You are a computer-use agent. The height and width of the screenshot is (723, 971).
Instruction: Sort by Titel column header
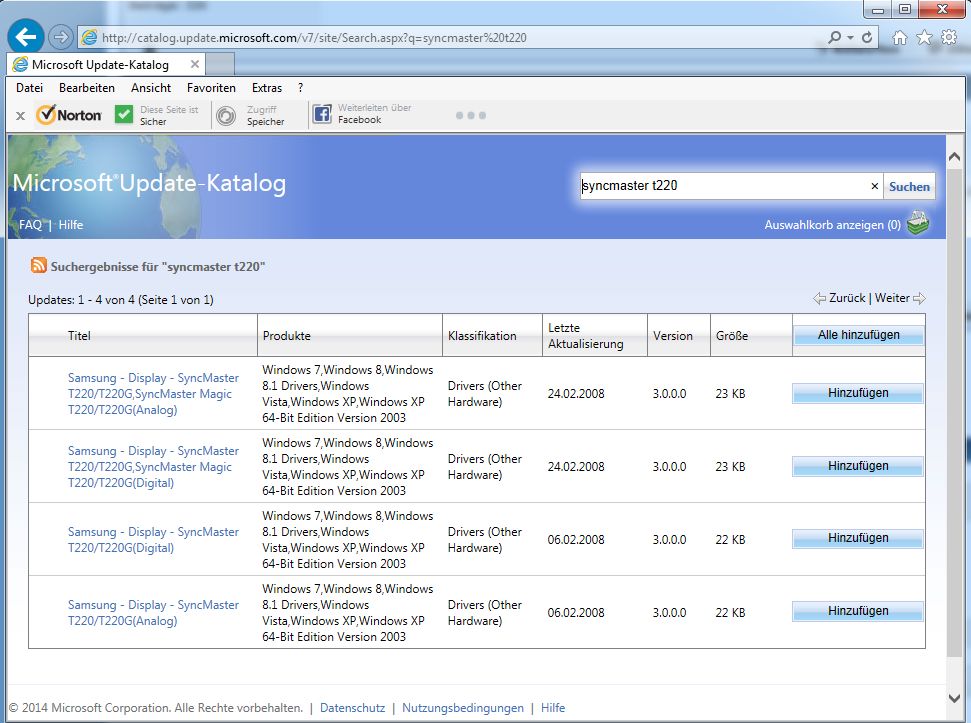(x=79, y=336)
